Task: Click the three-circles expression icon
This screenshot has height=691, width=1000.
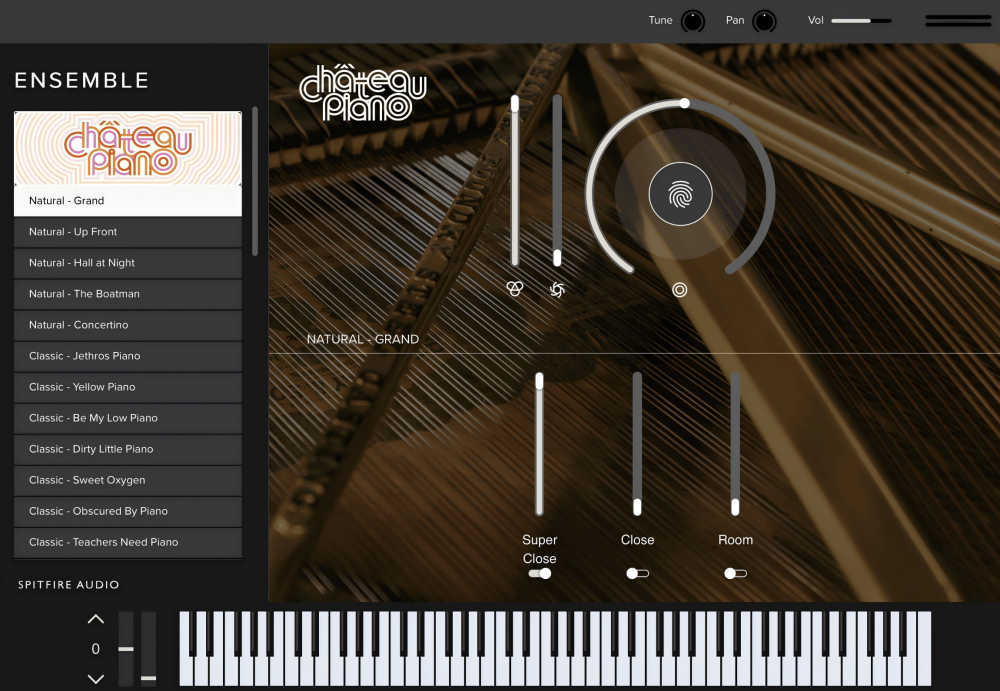Action: point(515,289)
